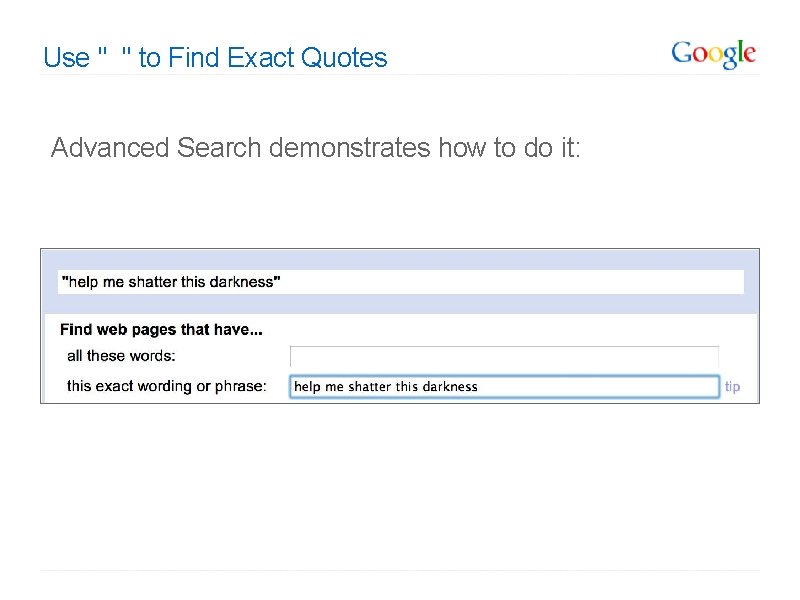The image size is (800, 600).
Task: Click the "this exact wording or phrase:" label
Action: tap(167, 386)
